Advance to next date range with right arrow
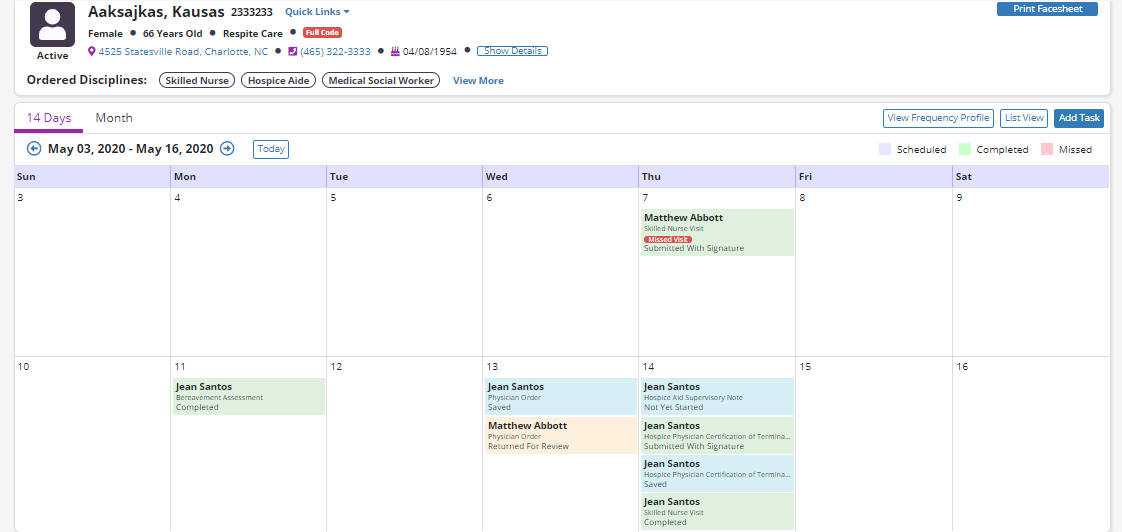Viewport: 1122px width, 532px height. pos(227,149)
